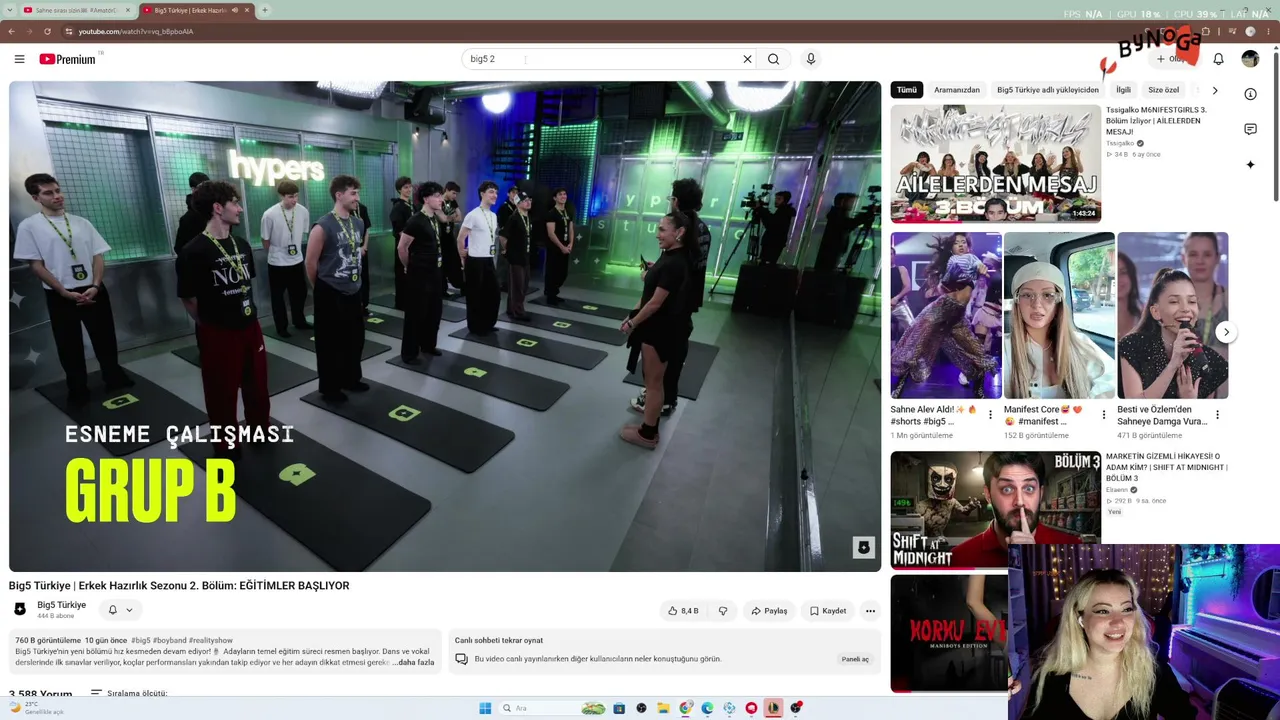Switch to the first browser tab

point(76,10)
